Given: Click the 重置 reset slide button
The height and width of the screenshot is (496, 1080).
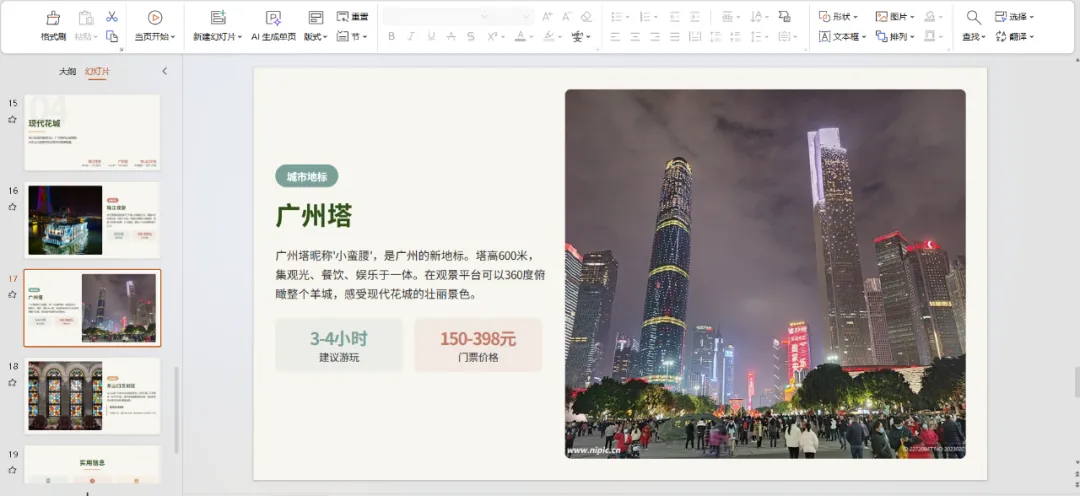Looking at the screenshot, I should pos(353,17).
